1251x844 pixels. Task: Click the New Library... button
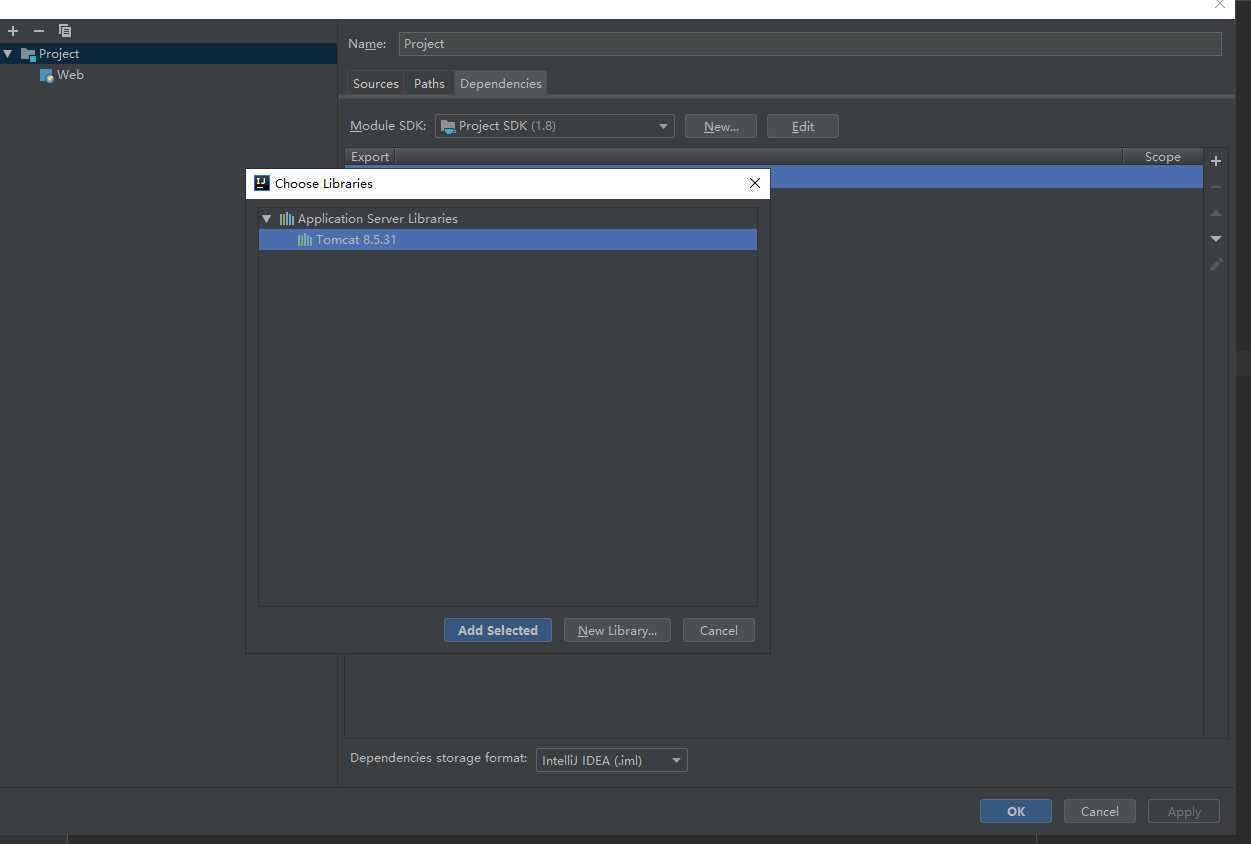tap(617, 631)
